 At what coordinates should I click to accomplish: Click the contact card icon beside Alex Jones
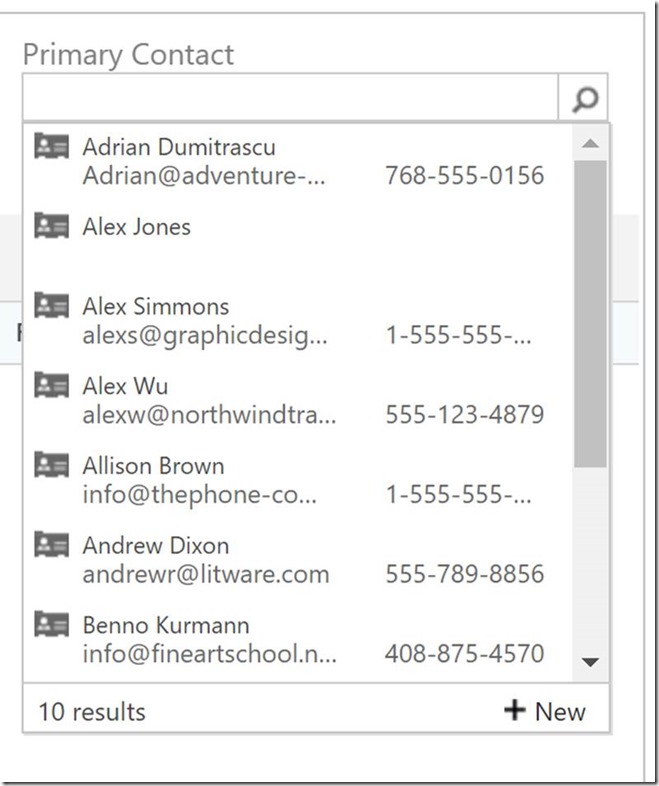tap(51, 226)
